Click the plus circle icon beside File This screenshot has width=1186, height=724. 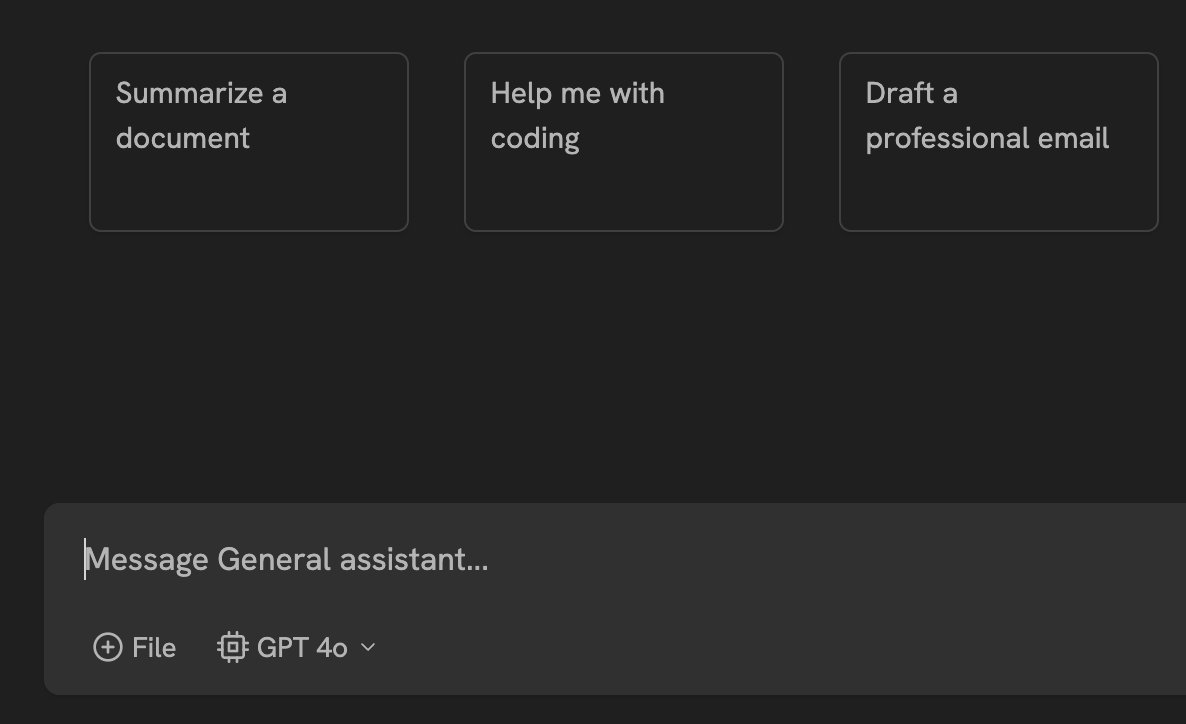(107, 647)
